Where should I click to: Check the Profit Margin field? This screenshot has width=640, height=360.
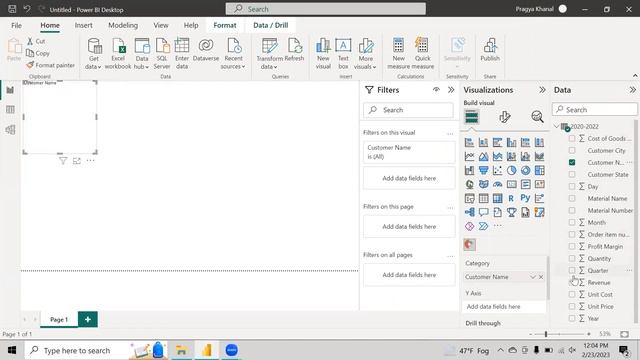tap(572, 246)
